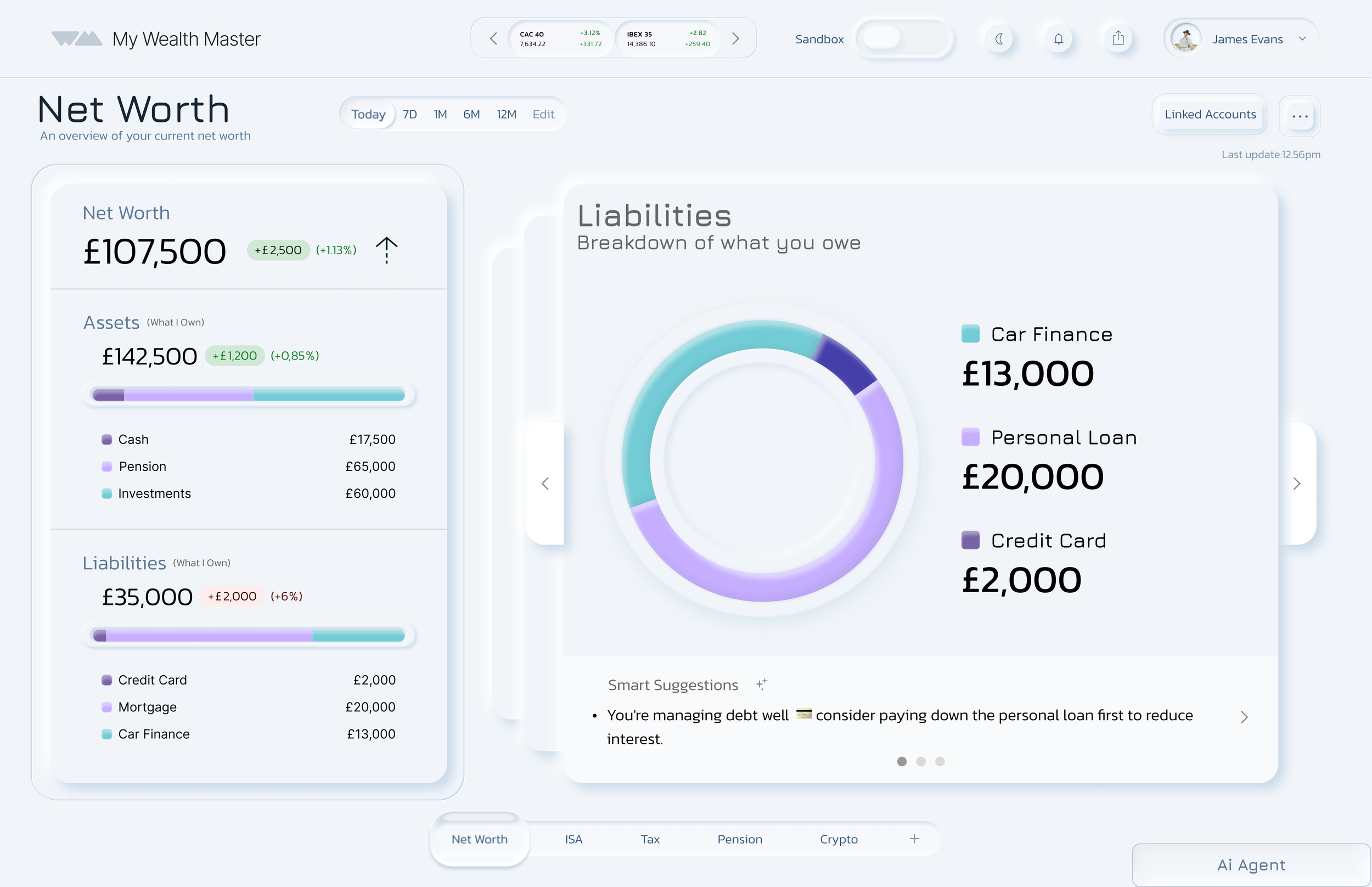Click Car Finance teal legend swatch
The image size is (1372, 887).
tap(970, 334)
